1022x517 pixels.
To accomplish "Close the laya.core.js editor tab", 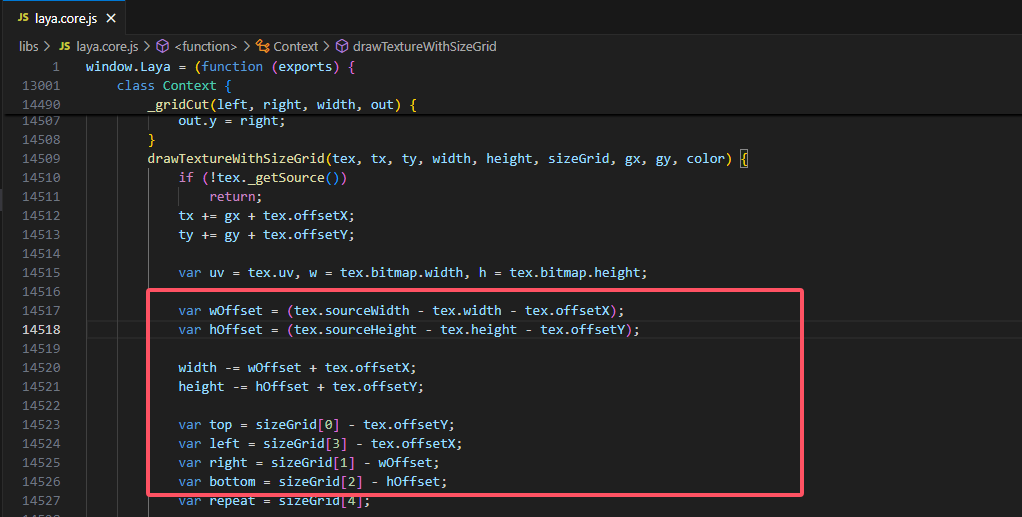I will [110, 19].
